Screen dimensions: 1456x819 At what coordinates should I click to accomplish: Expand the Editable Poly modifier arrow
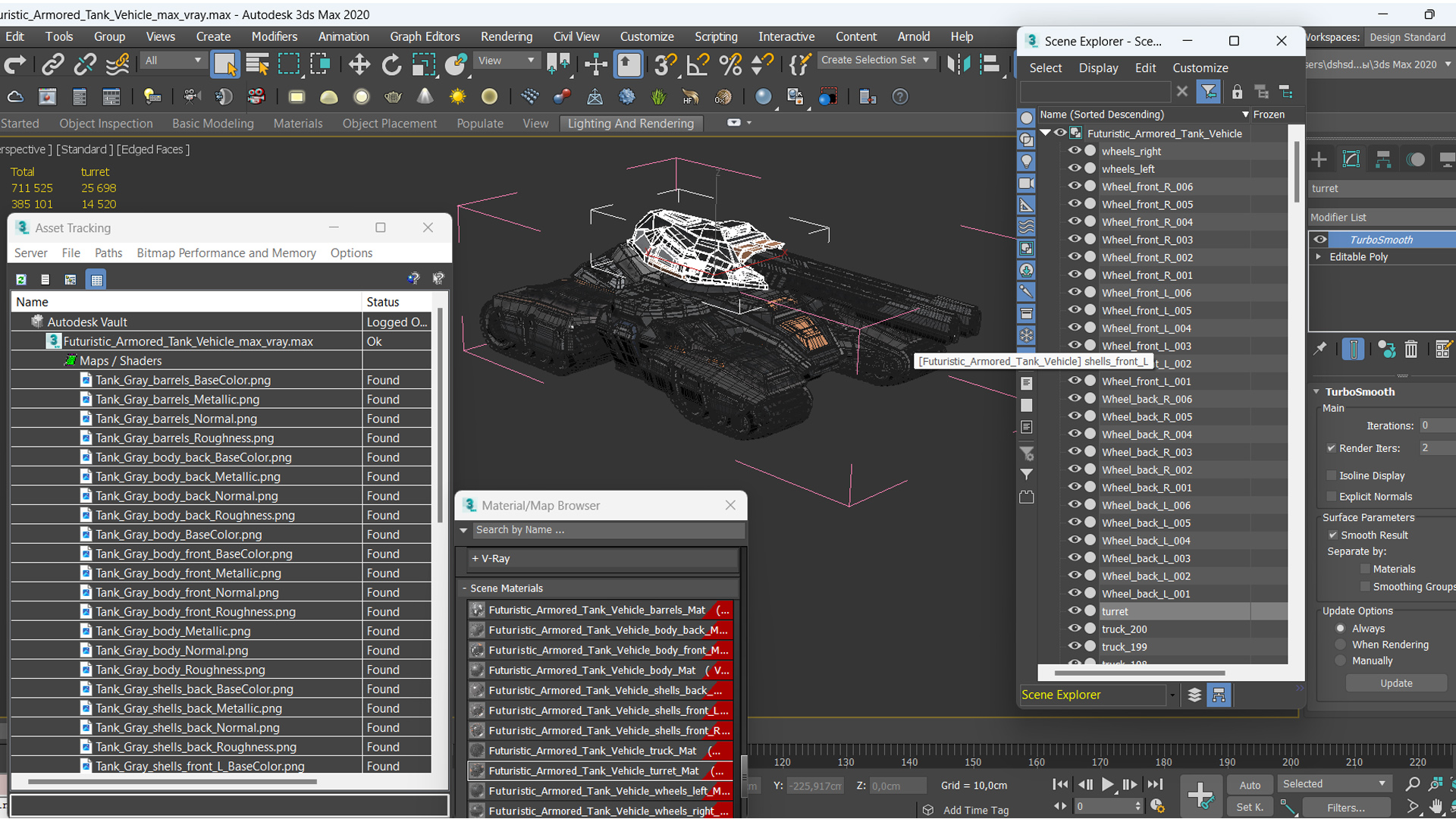pyautogui.click(x=1319, y=257)
